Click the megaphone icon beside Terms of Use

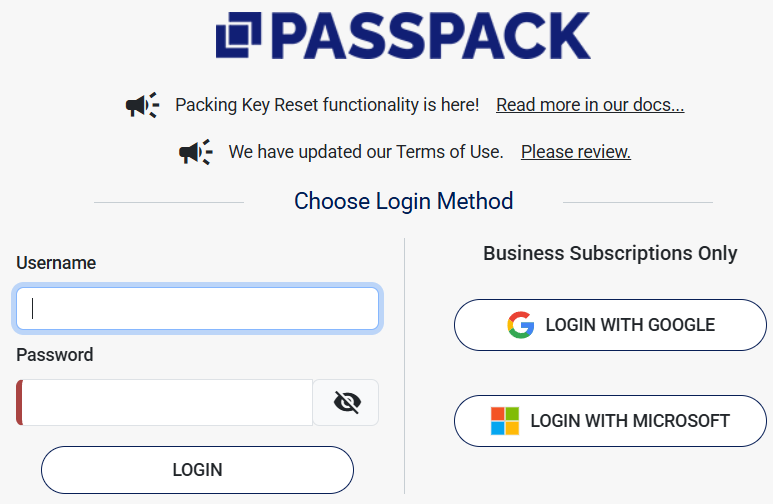point(196,152)
